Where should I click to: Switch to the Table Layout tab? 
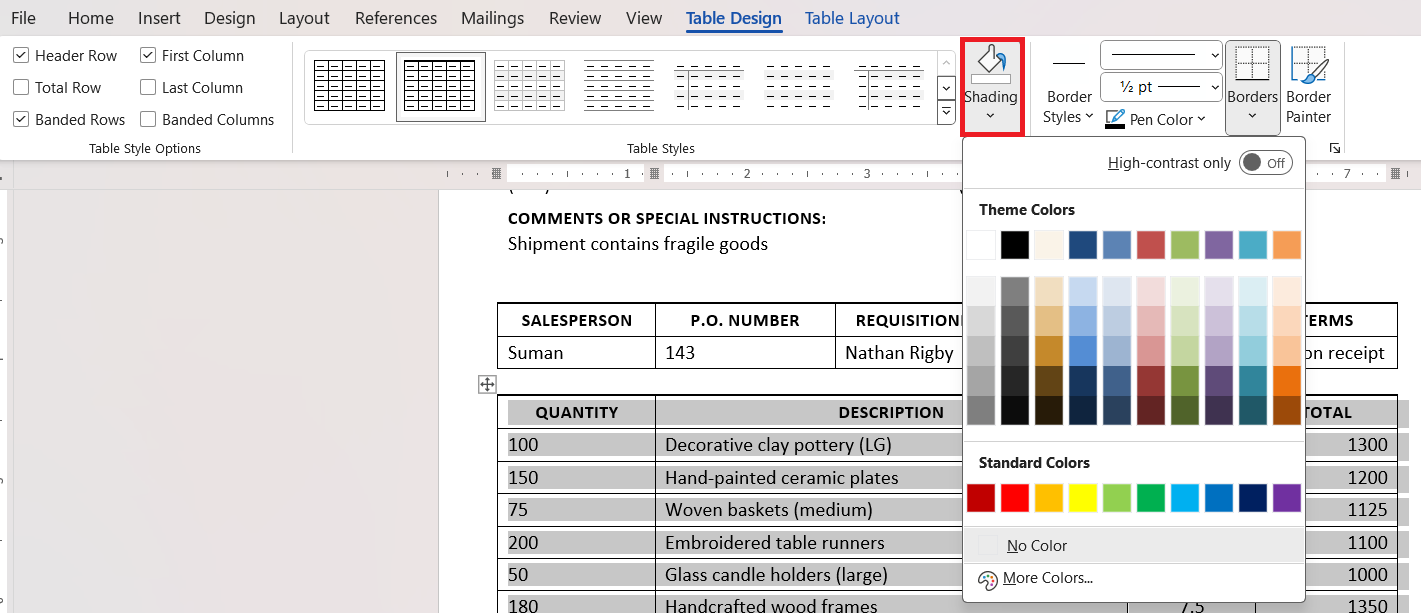click(x=852, y=18)
